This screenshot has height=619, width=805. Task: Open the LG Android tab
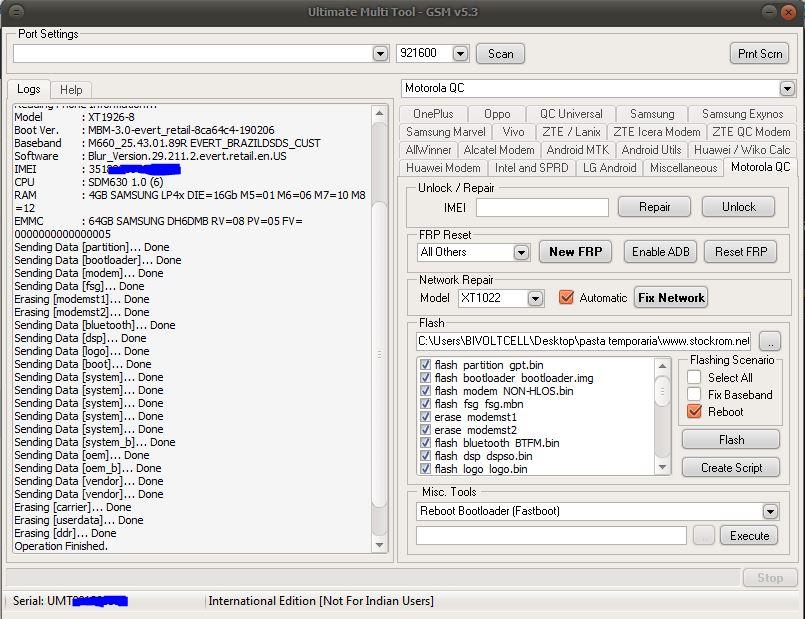pyautogui.click(x=609, y=168)
